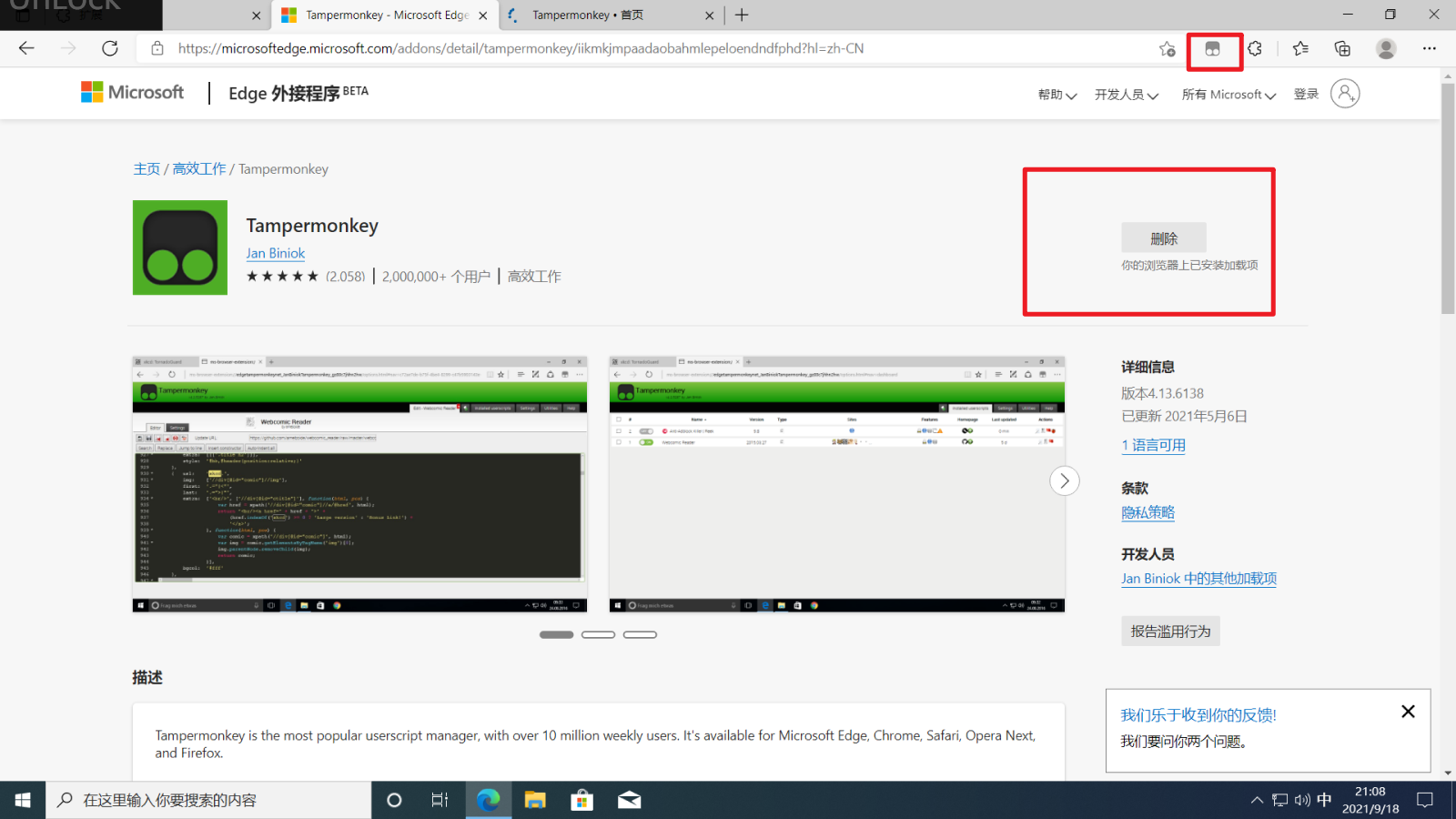Click the 删除 button
1456x819 pixels.
(1163, 238)
